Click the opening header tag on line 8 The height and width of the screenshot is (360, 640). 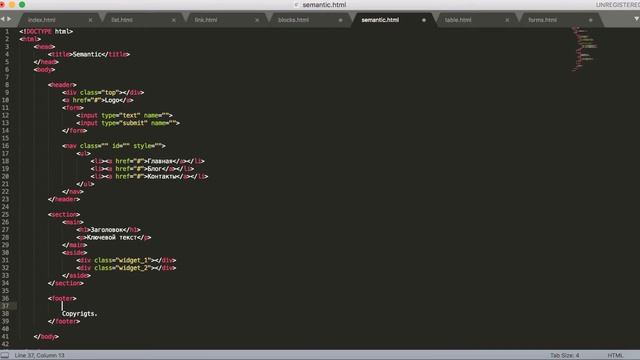(62, 85)
